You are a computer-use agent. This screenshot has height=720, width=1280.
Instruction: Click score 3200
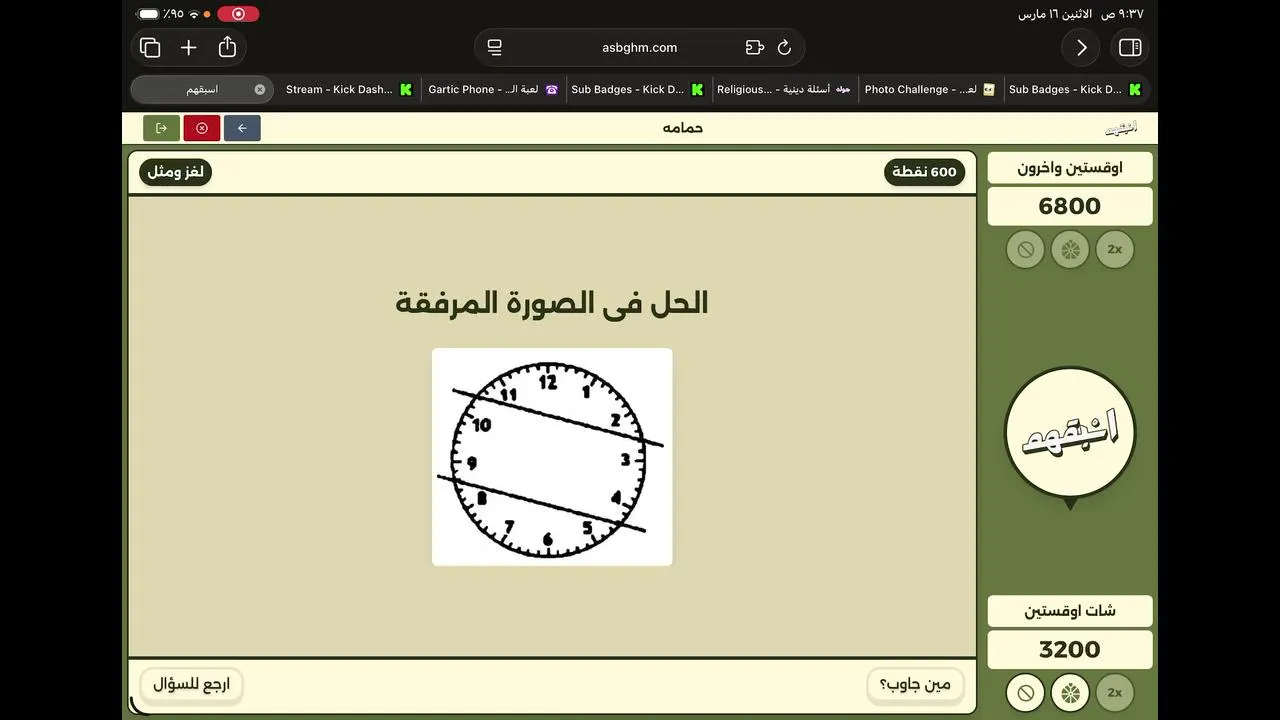pyautogui.click(x=1070, y=649)
